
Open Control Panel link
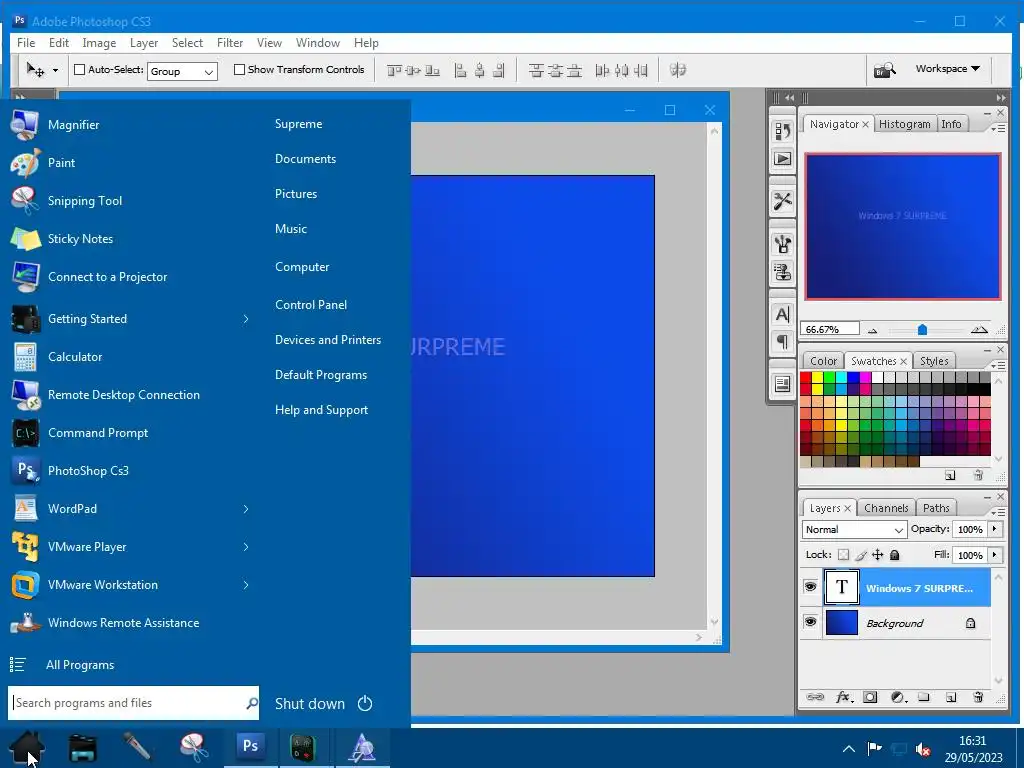[x=311, y=305]
